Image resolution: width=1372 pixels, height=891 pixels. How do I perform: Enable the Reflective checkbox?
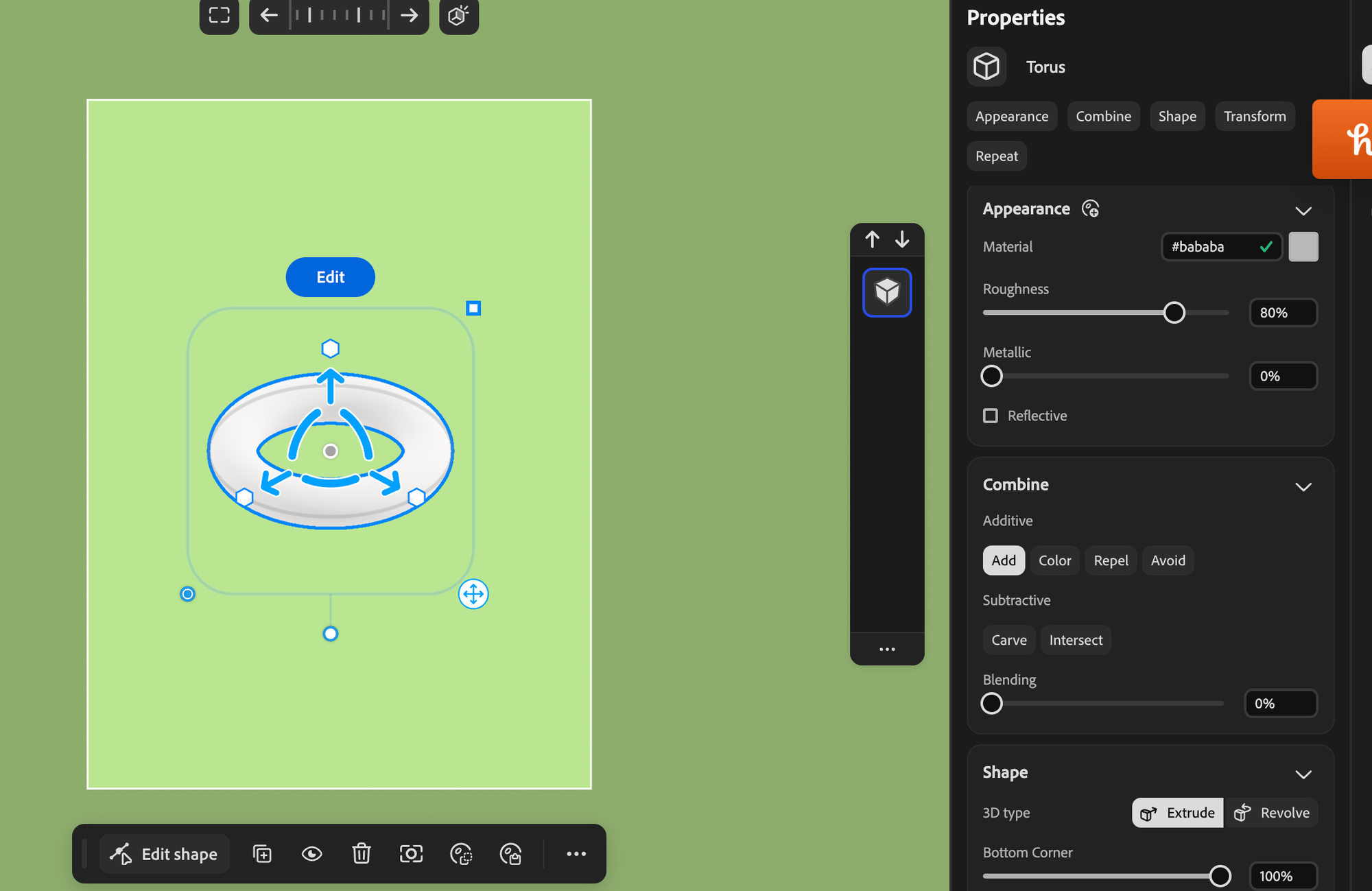coord(991,416)
